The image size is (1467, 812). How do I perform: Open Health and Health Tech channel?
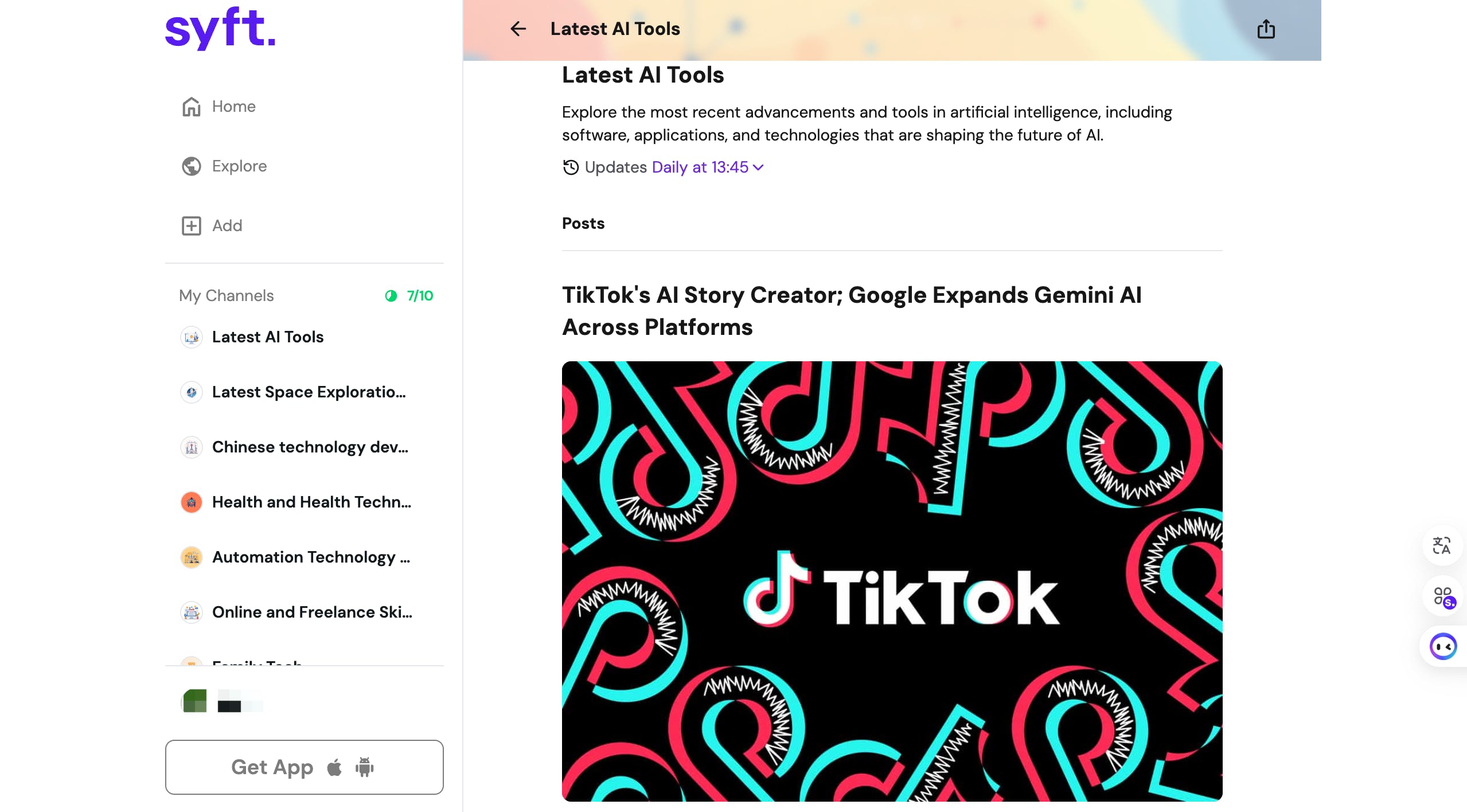311,502
